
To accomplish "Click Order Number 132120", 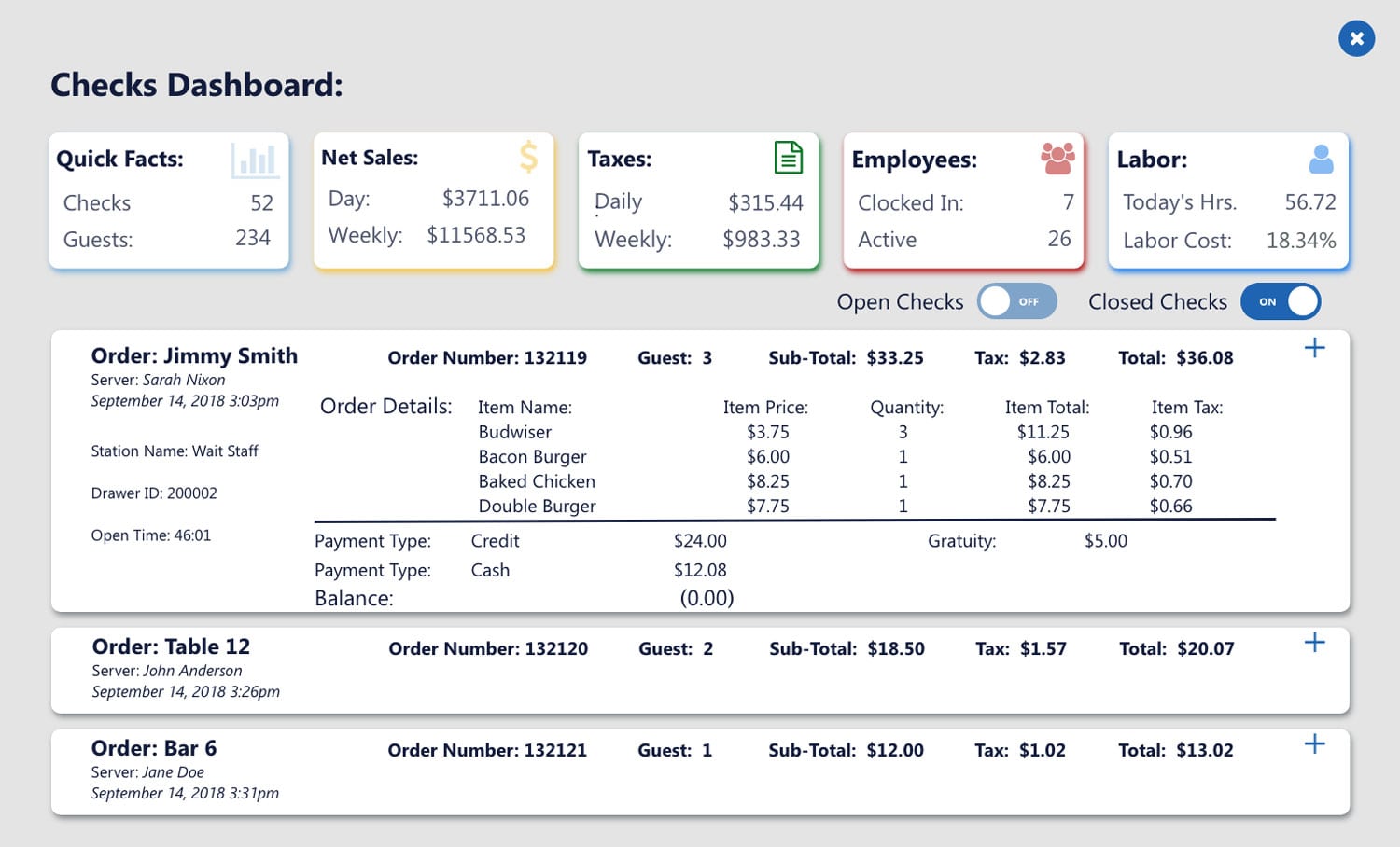I will pos(488,648).
